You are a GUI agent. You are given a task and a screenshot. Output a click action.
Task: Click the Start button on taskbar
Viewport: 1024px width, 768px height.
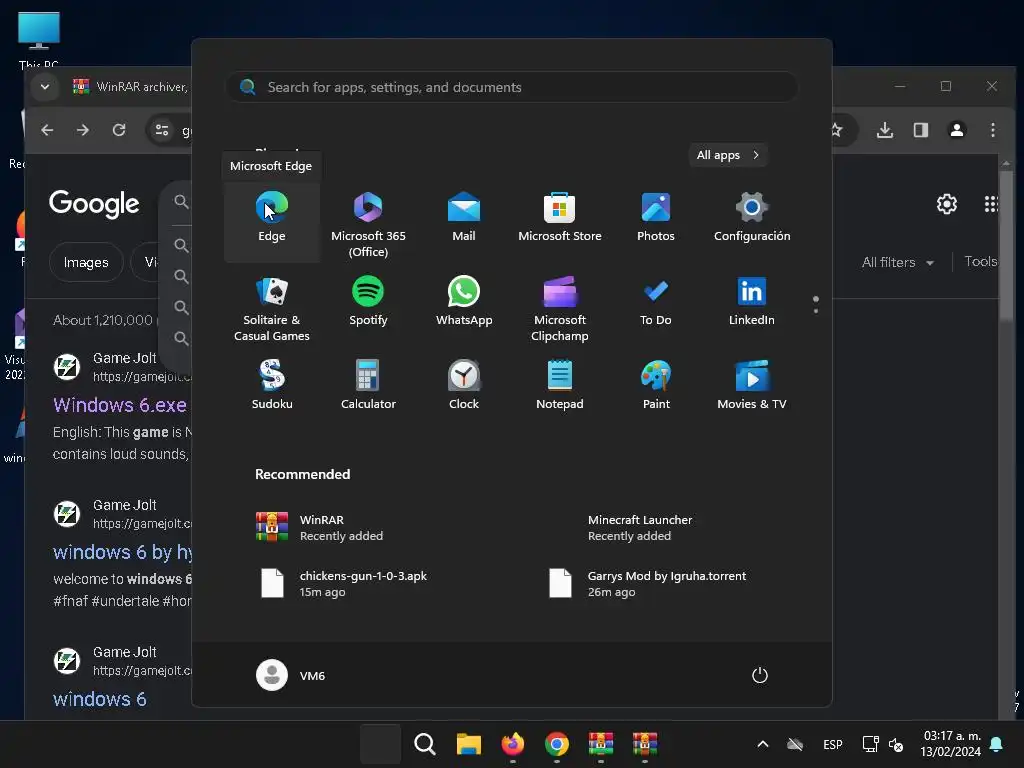tap(381, 744)
